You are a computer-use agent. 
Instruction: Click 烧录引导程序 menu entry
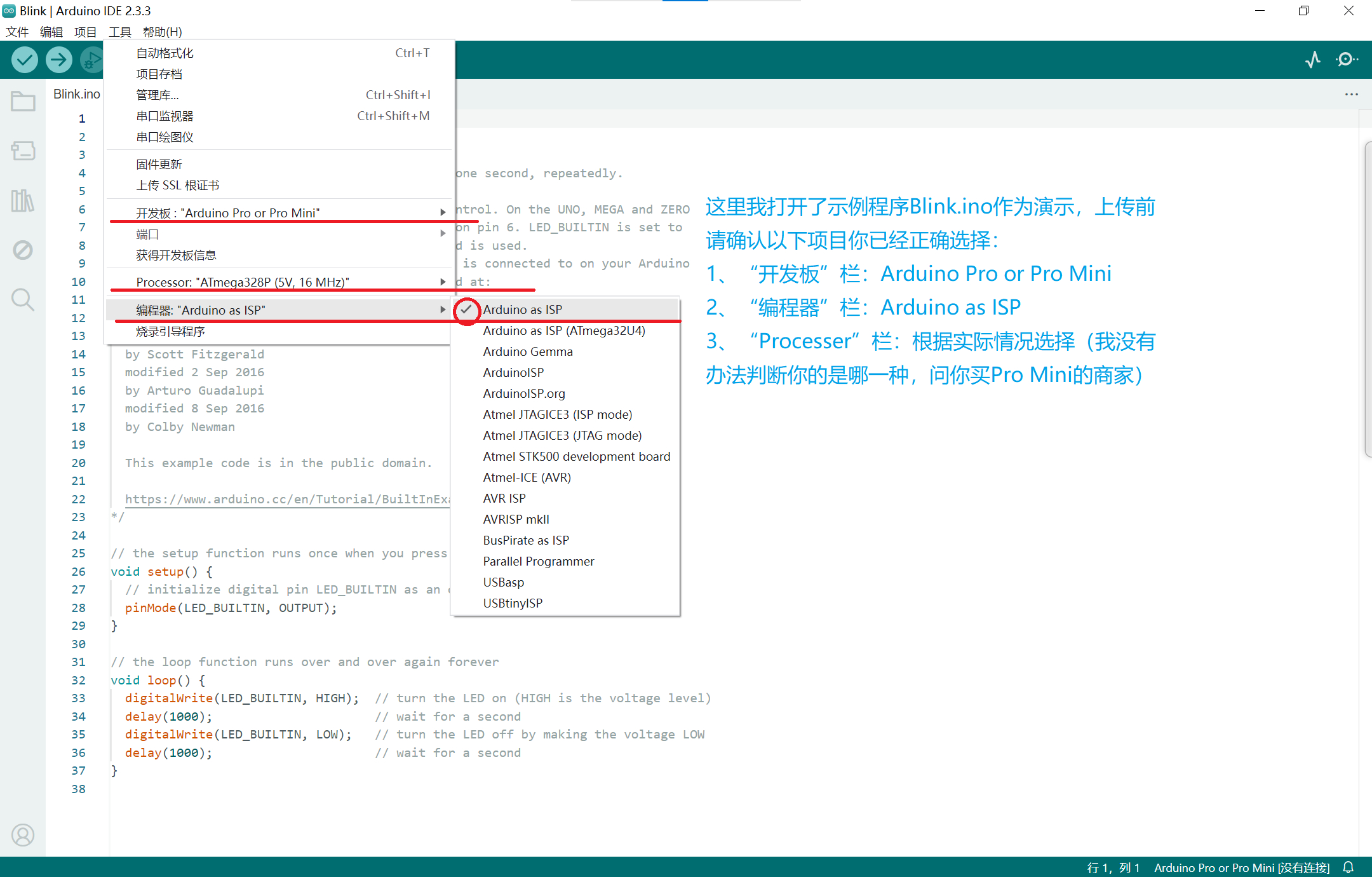pyautogui.click(x=279, y=332)
